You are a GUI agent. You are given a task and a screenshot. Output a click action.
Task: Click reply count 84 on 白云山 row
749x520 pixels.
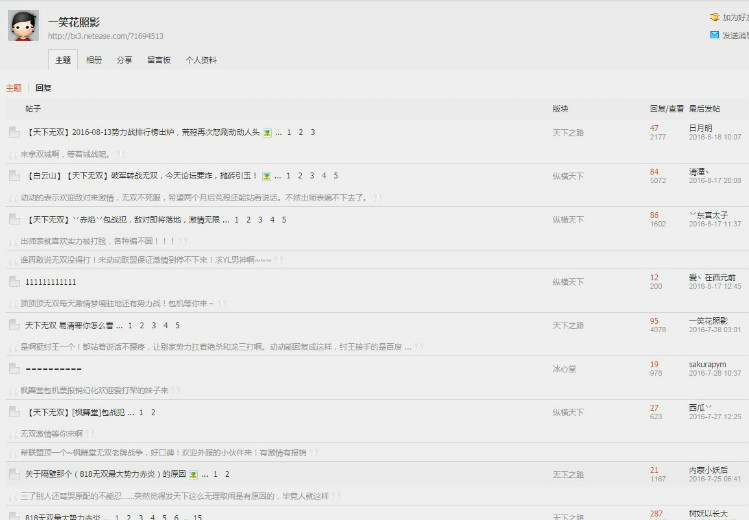pyautogui.click(x=654, y=171)
